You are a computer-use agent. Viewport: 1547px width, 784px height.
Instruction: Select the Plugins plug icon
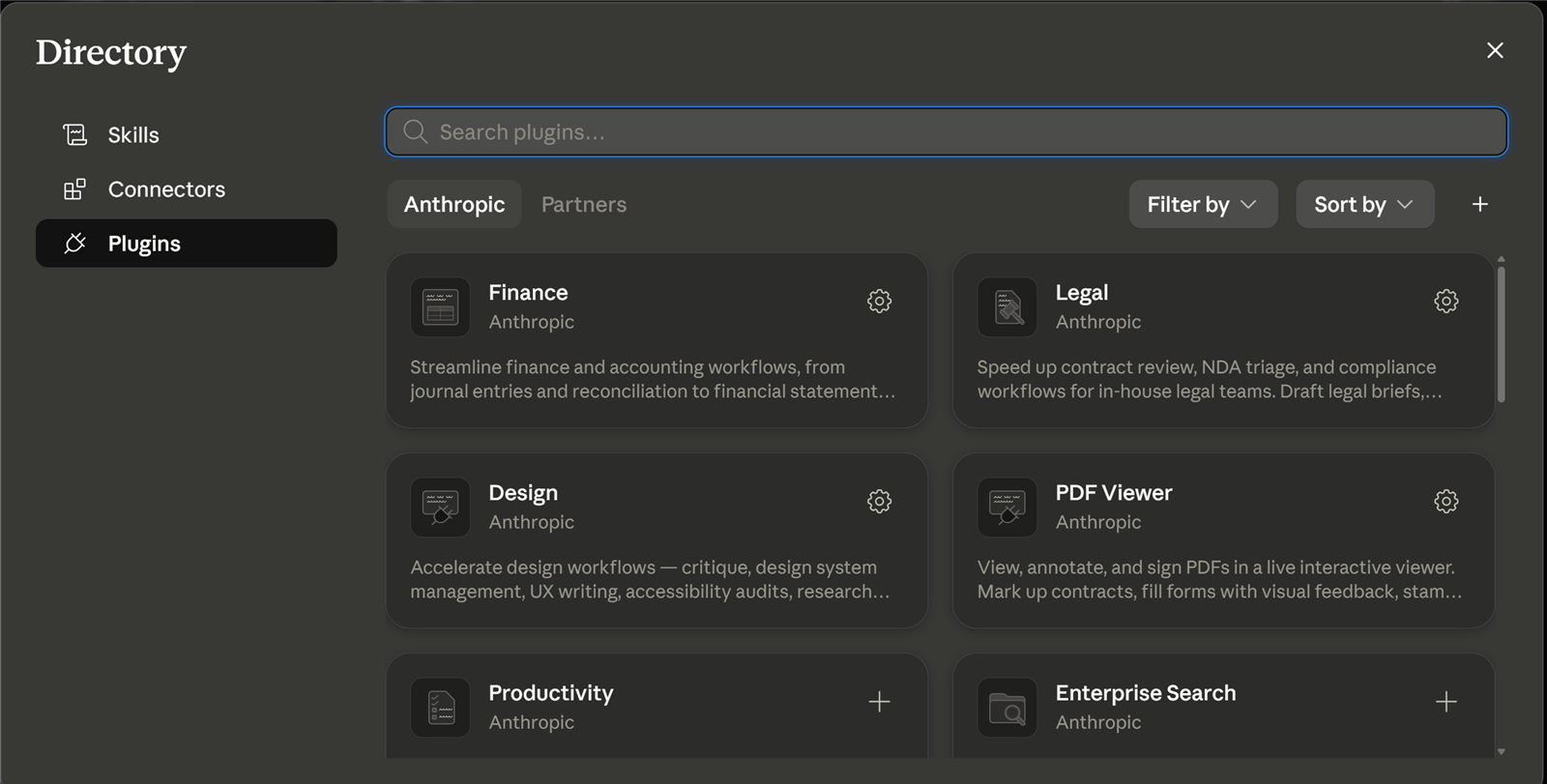tap(74, 244)
